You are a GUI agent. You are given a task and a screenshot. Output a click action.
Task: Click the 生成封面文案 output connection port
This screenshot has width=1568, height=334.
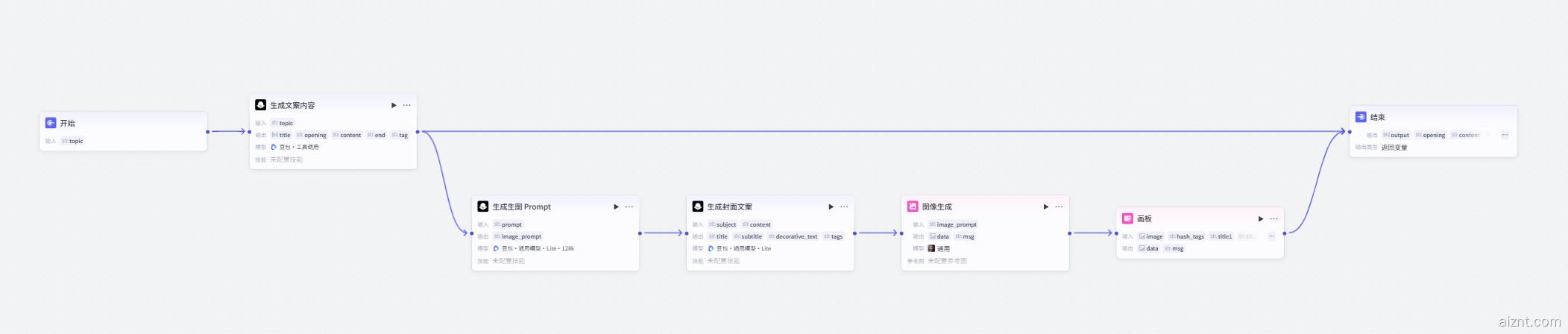coord(854,233)
